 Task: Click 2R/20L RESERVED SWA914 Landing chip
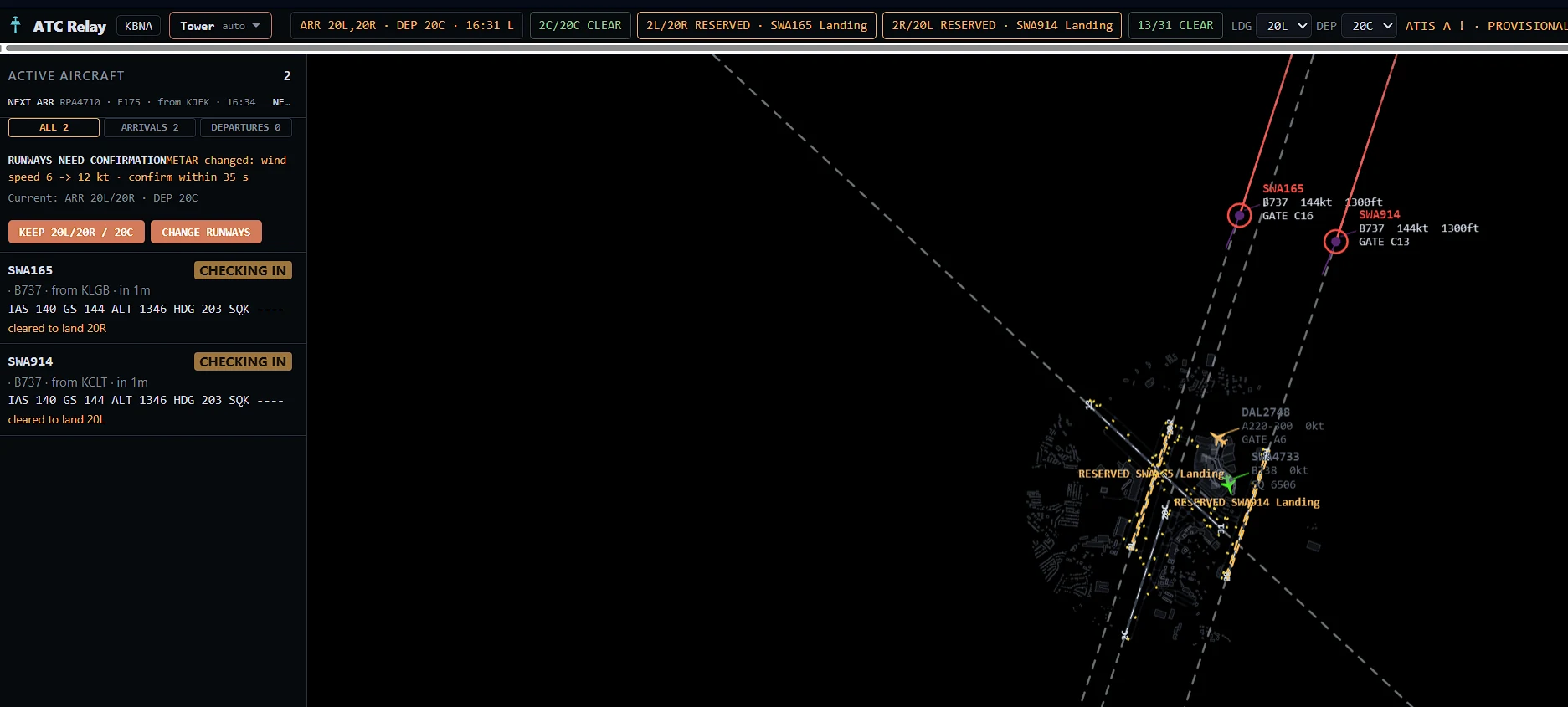pos(1002,26)
